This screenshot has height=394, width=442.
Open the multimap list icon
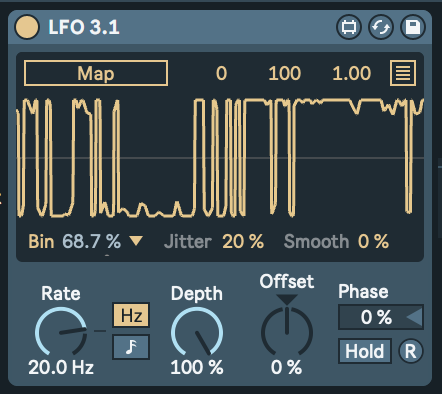403,73
